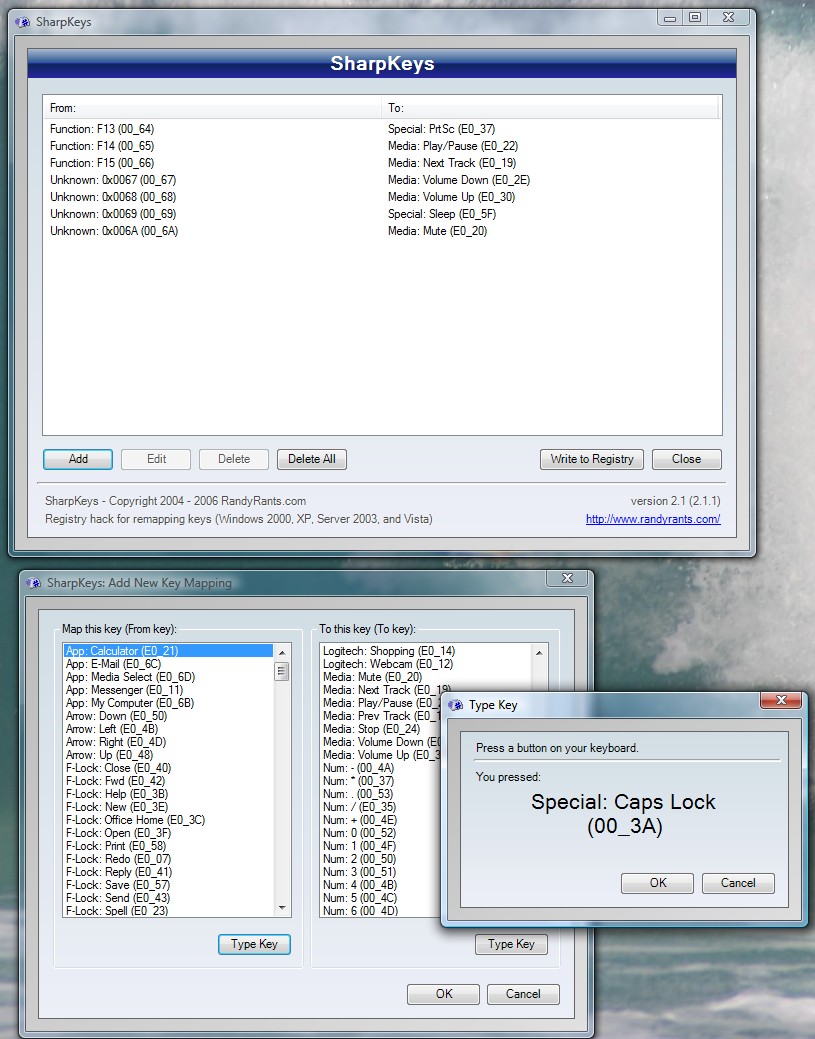Image resolution: width=815 pixels, height=1039 pixels.
Task: Click Type Key under the From key list
Action: 254,944
